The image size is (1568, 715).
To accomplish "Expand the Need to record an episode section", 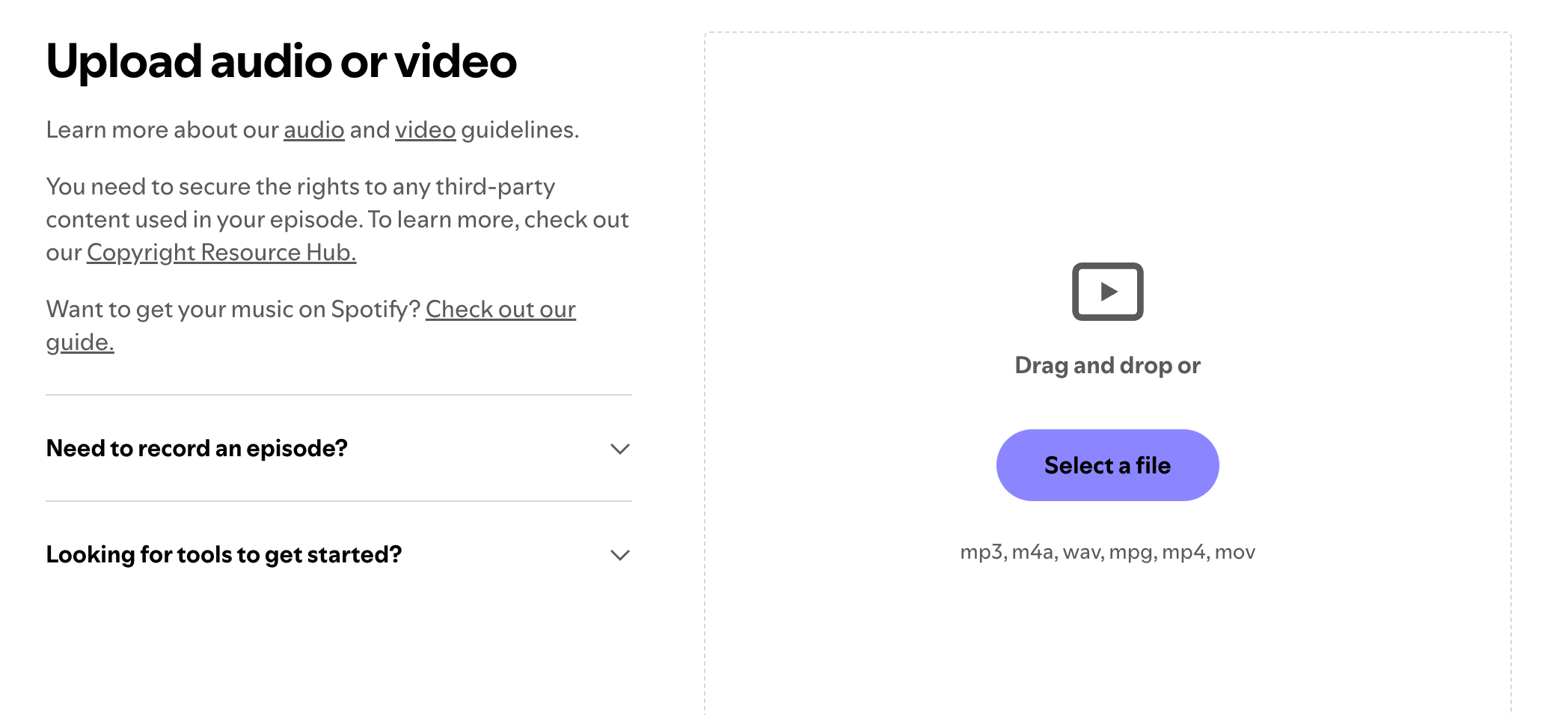I will [x=197, y=448].
